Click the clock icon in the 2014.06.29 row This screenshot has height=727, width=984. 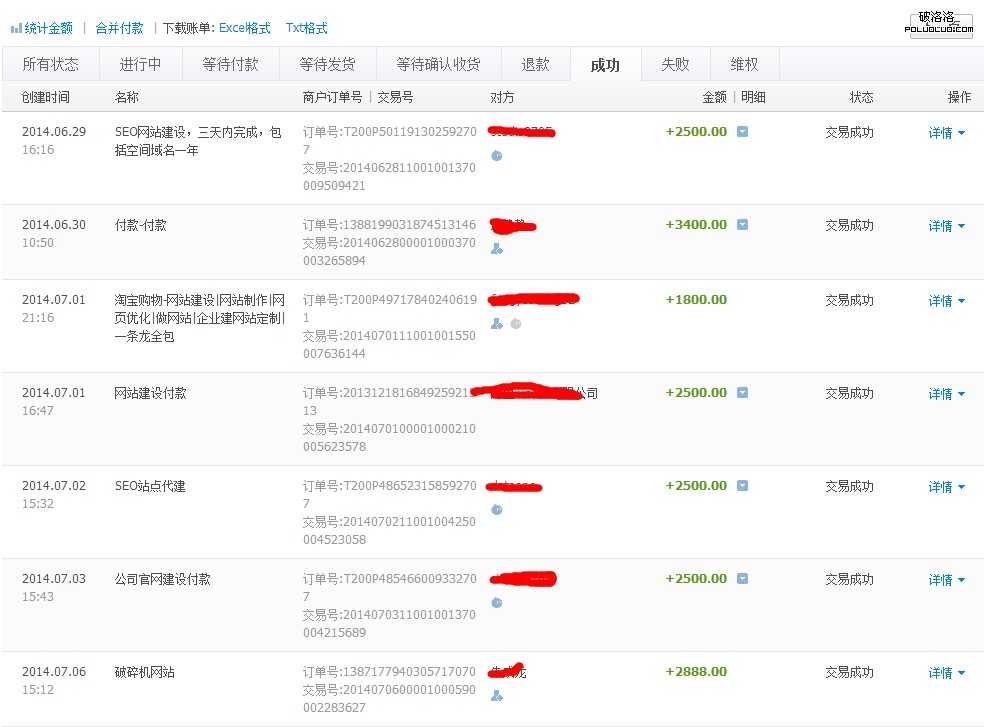tap(497, 156)
